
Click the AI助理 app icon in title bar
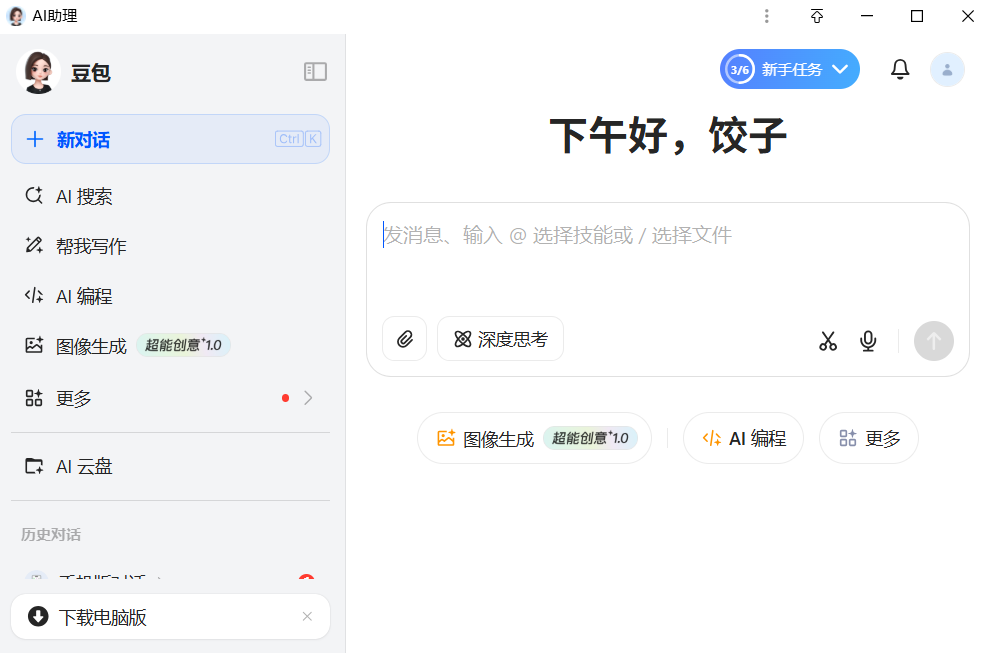[x=16, y=16]
